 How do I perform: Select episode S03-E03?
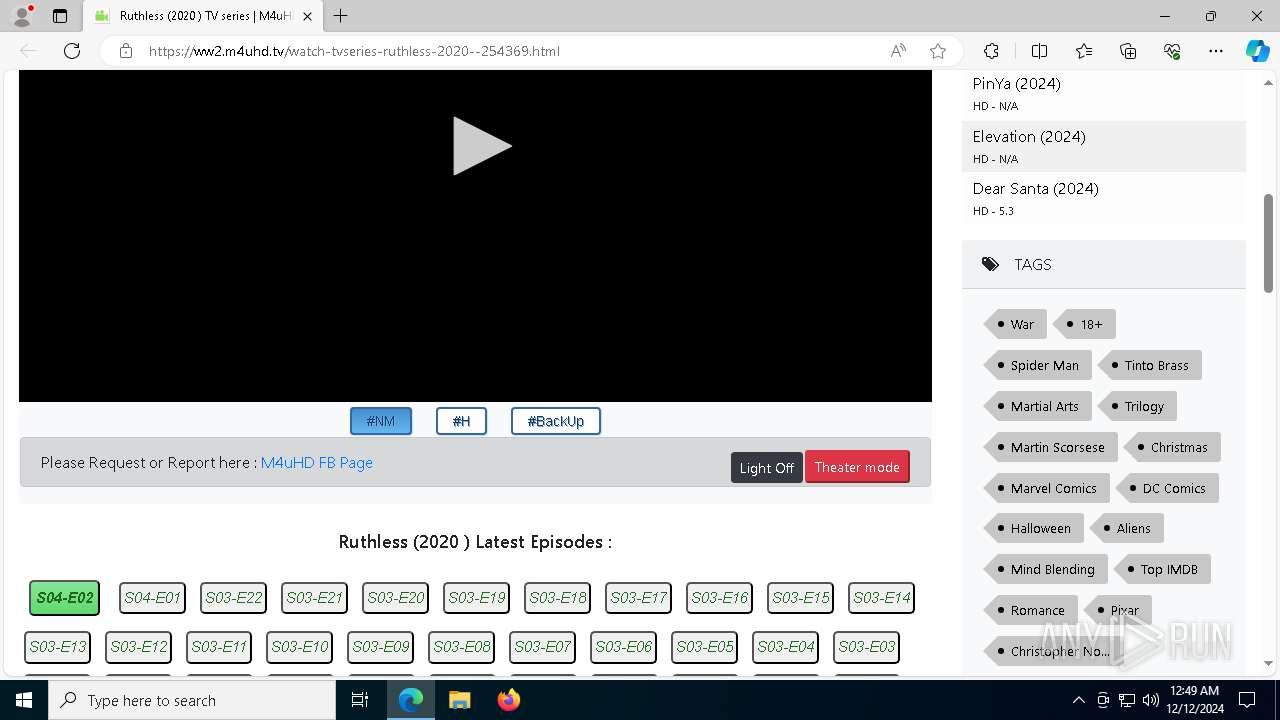pos(867,647)
